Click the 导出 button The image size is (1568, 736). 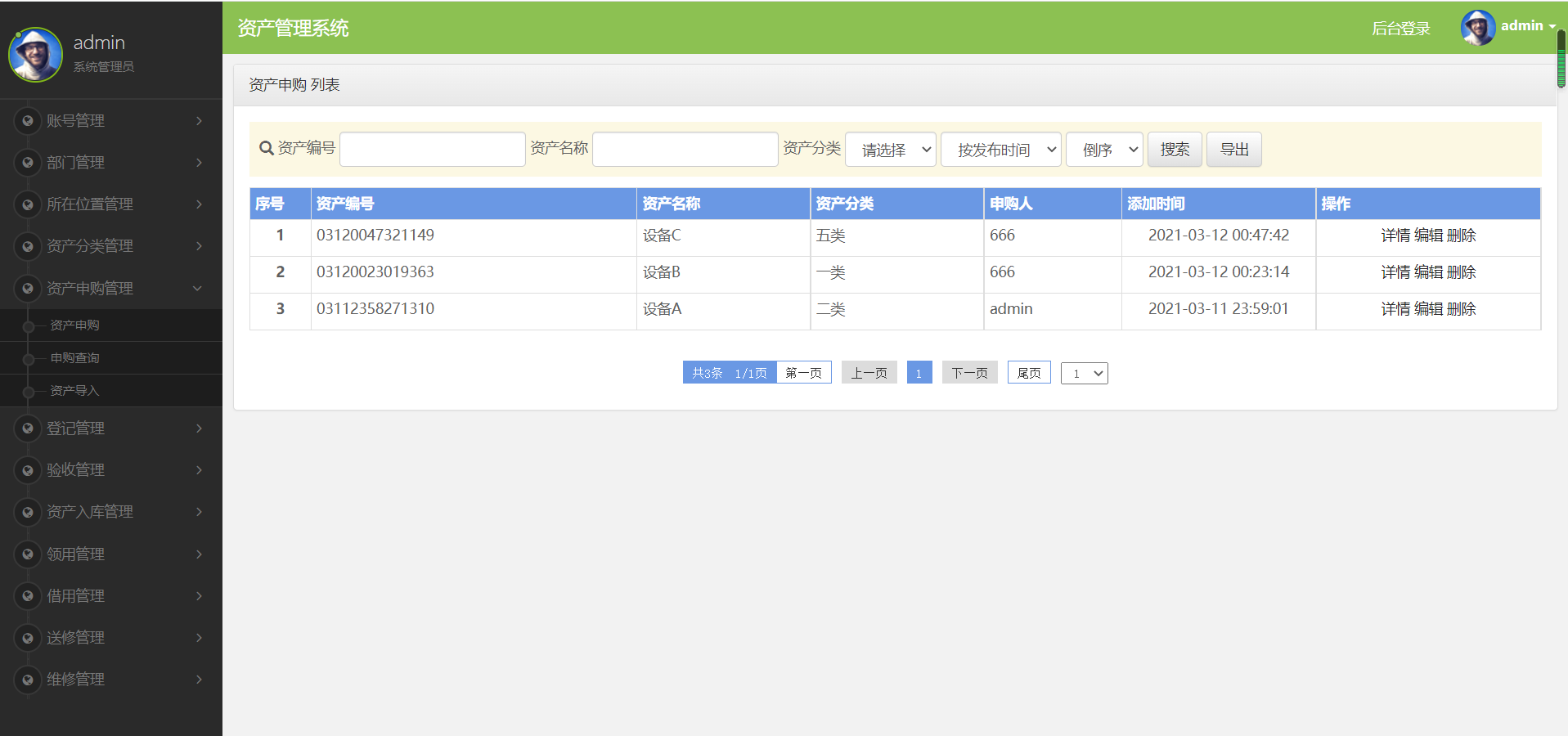[1234, 150]
